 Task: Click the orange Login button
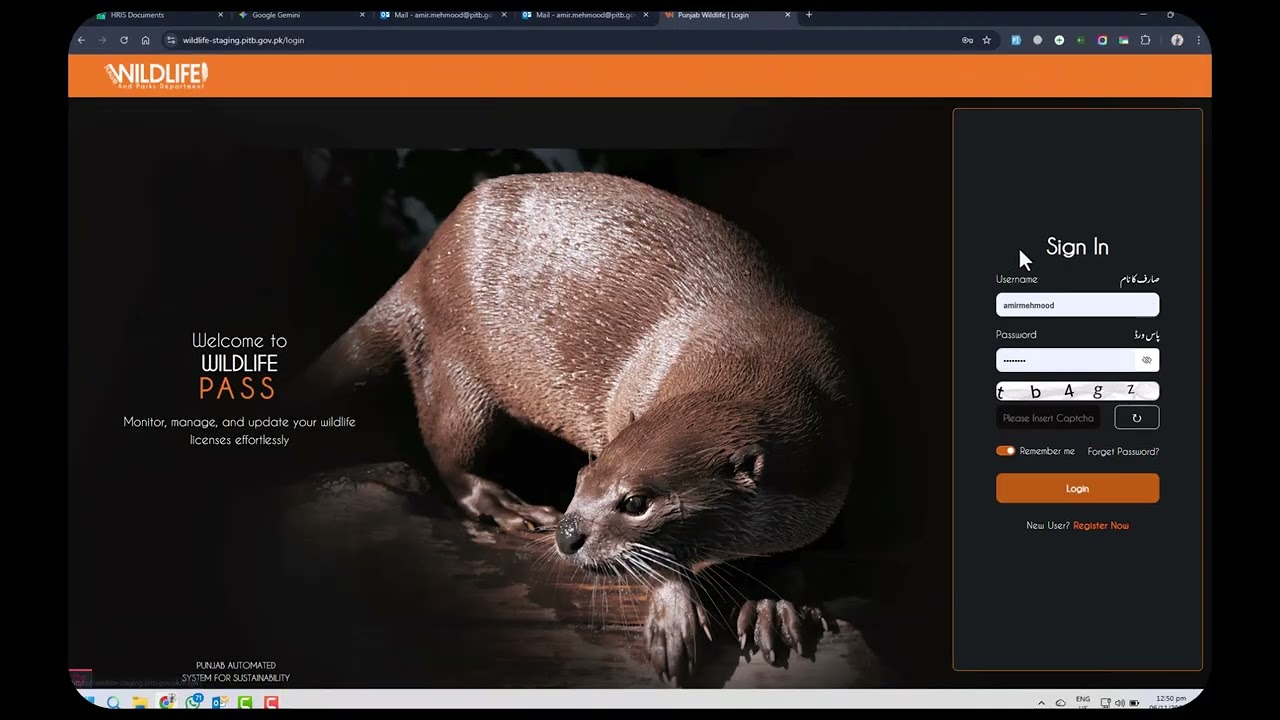1077,488
